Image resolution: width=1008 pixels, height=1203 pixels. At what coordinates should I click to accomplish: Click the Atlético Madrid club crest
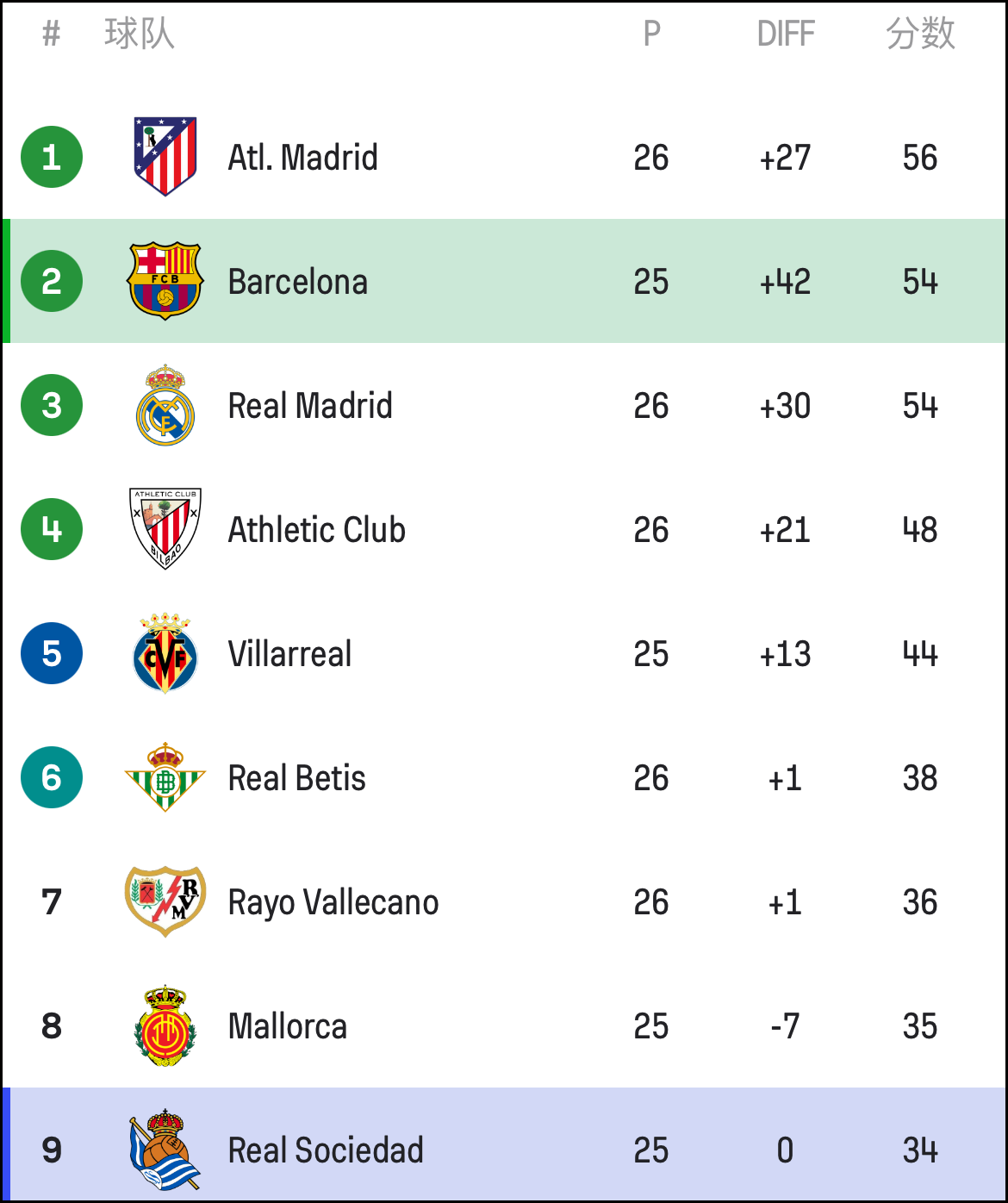click(x=165, y=157)
